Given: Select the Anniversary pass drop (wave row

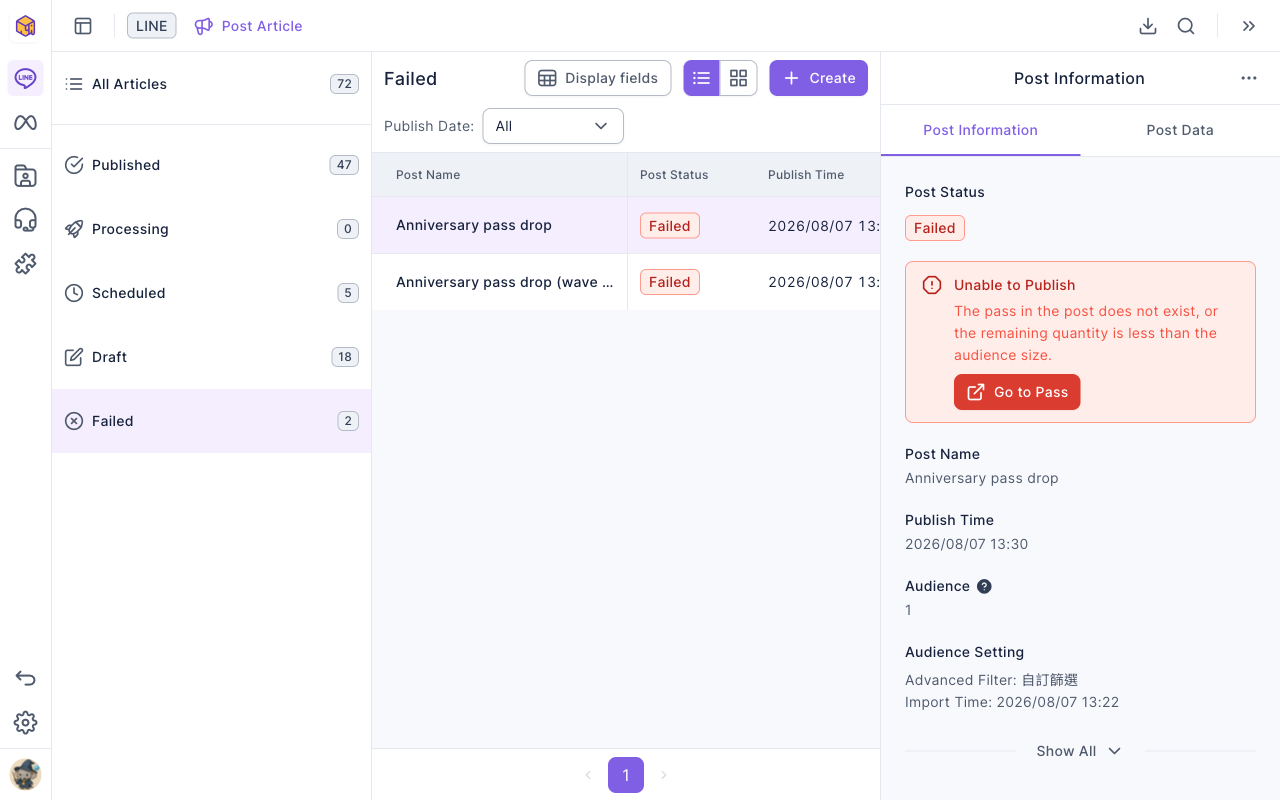Looking at the screenshot, I should 626,282.
